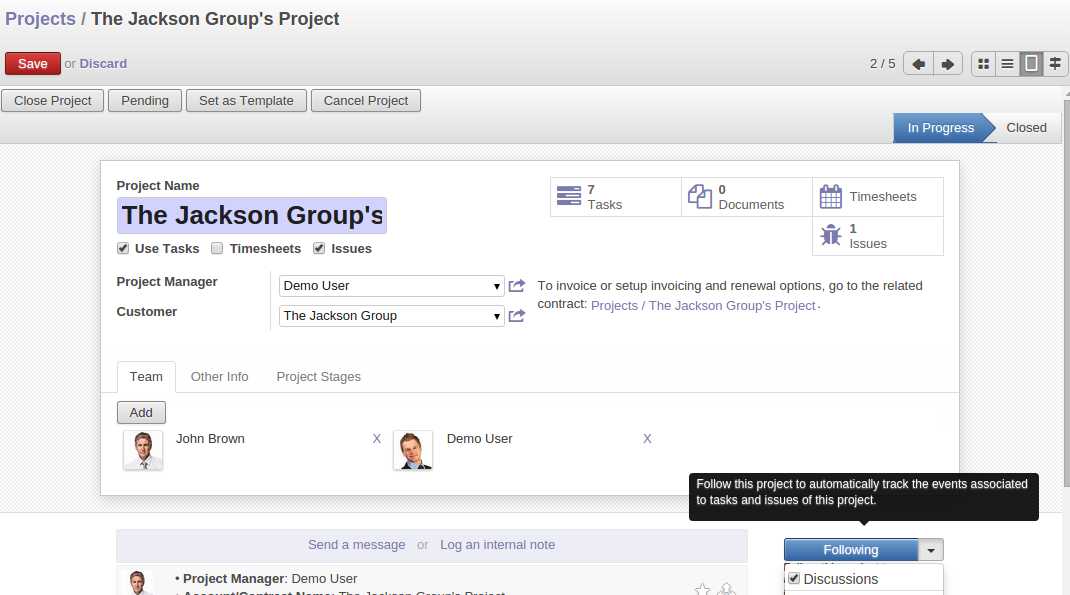Switch to kanban view icon
This screenshot has width=1070, height=595.
(x=984, y=64)
